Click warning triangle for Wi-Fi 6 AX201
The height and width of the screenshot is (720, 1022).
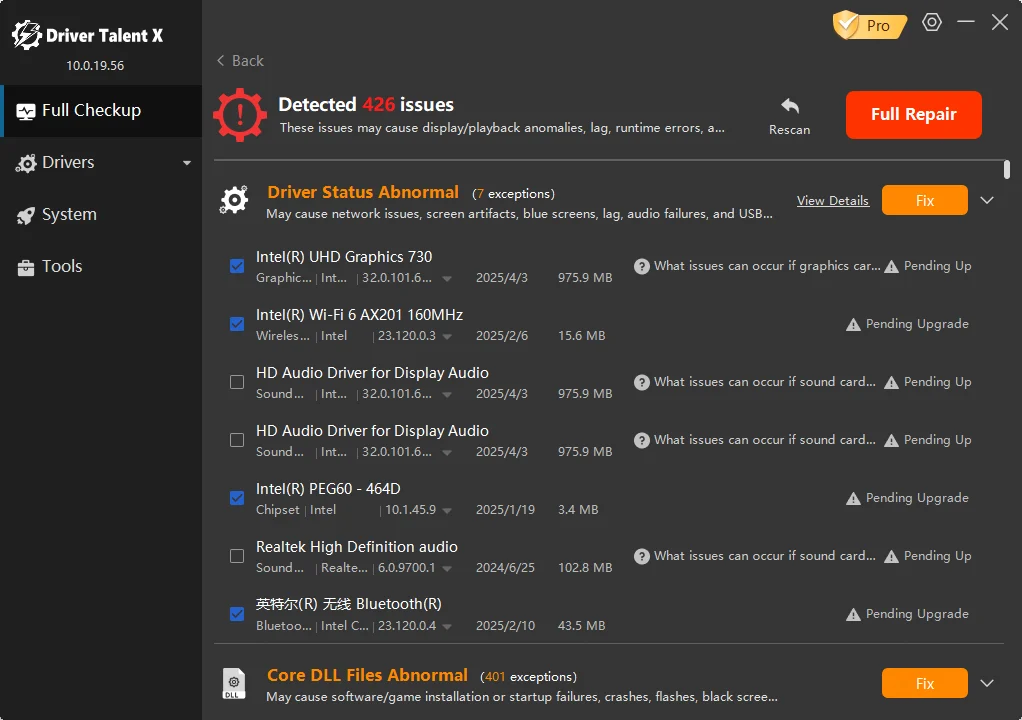853,324
